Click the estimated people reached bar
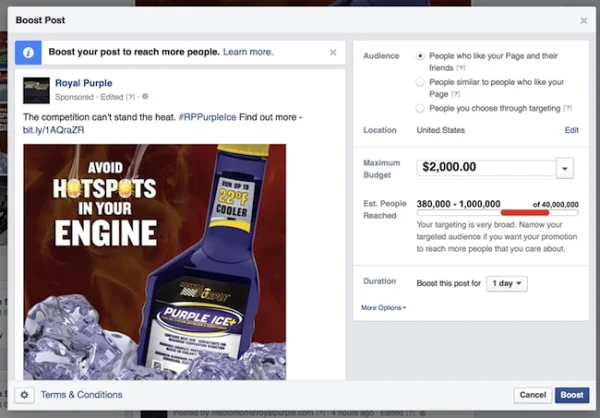The height and width of the screenshot is (418, 600). point(497,212)
